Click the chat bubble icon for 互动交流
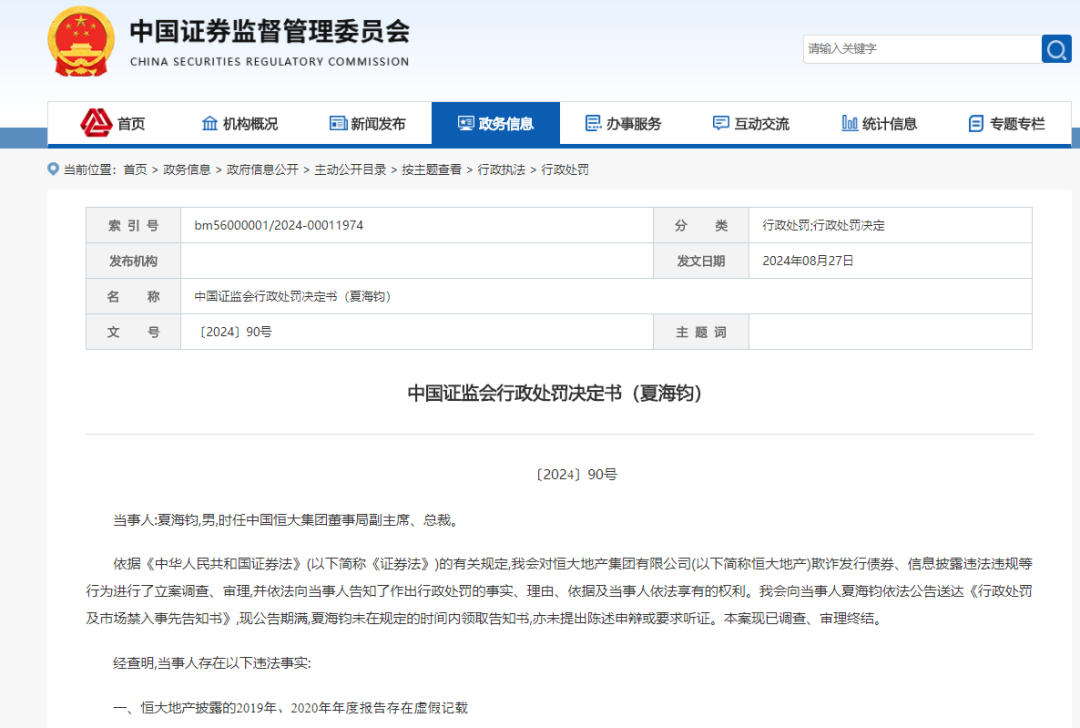This screenshot has height=728, width=1080. pyautogui.click(x=721, y=123)
